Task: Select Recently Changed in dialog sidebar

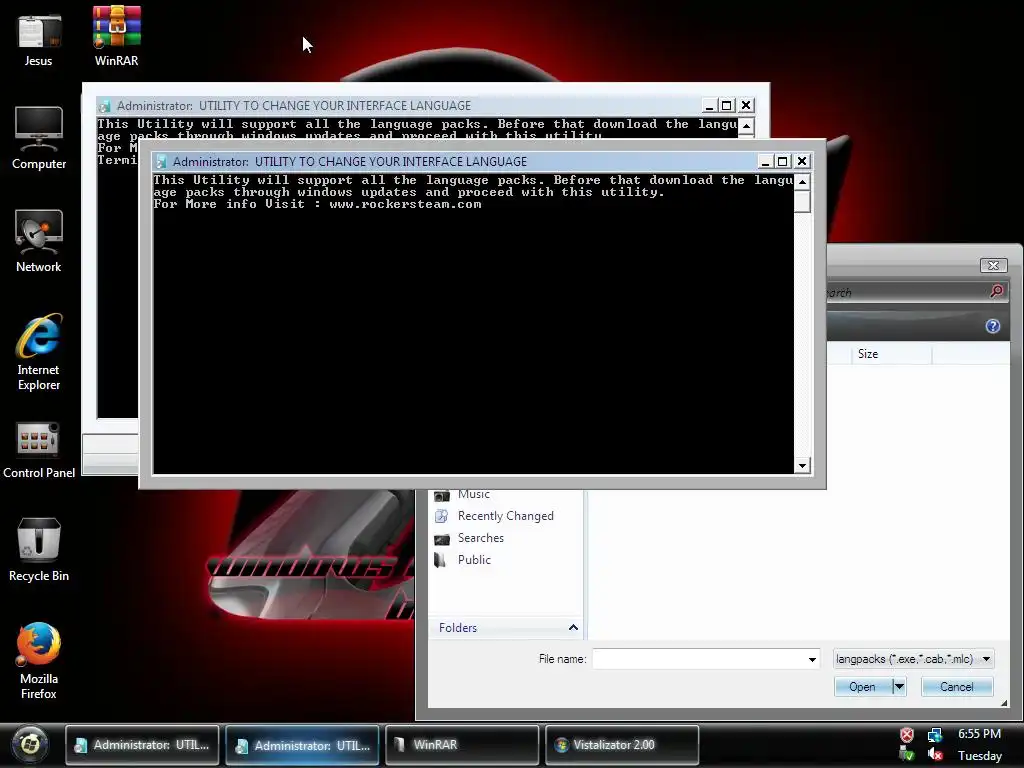Action: point(505,516)
